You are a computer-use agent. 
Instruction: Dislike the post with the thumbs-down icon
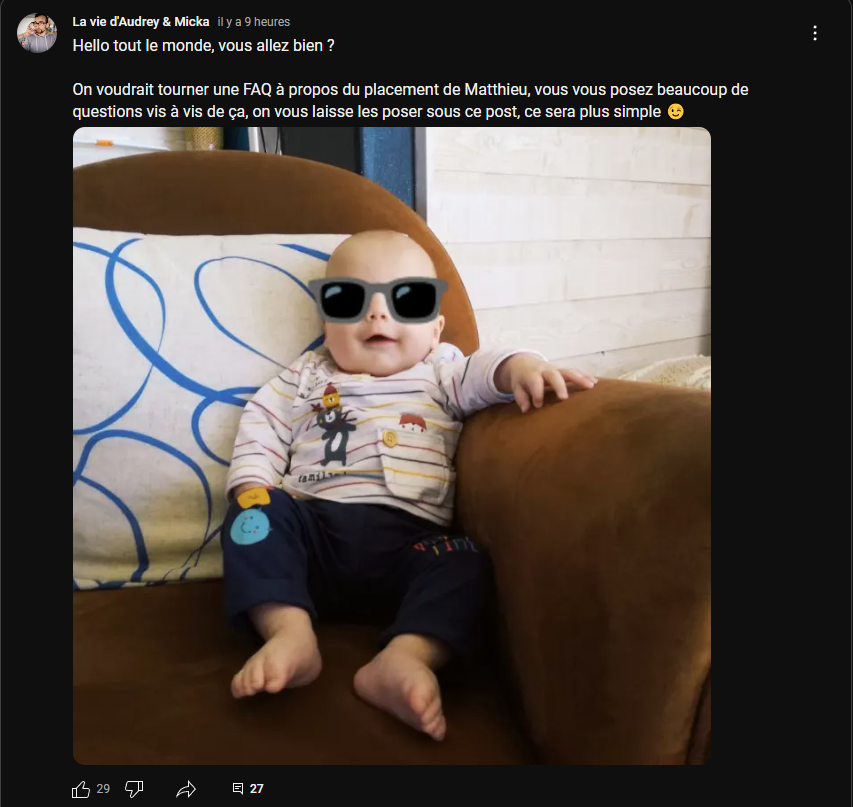[134, 789]
